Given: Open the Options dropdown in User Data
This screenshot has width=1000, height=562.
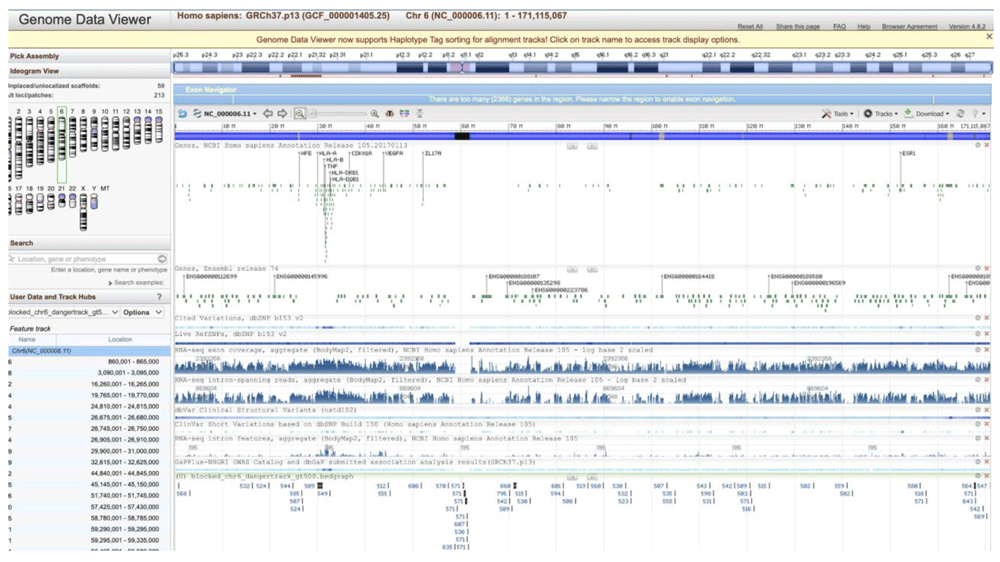Looking at the screenshot, I should (143, 313).
